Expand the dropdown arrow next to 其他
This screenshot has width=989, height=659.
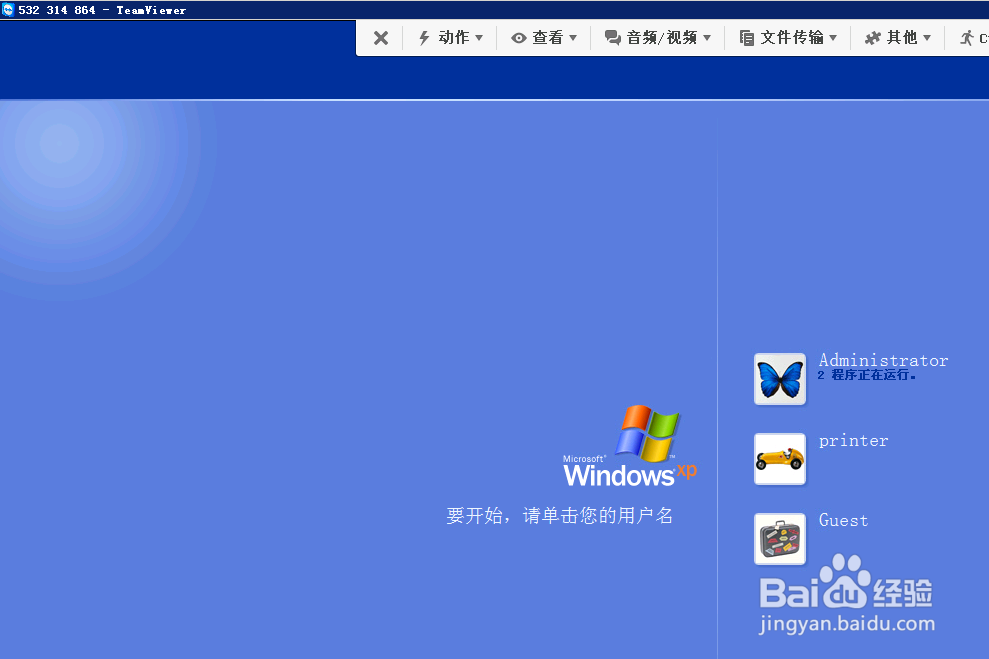[927, 38]
